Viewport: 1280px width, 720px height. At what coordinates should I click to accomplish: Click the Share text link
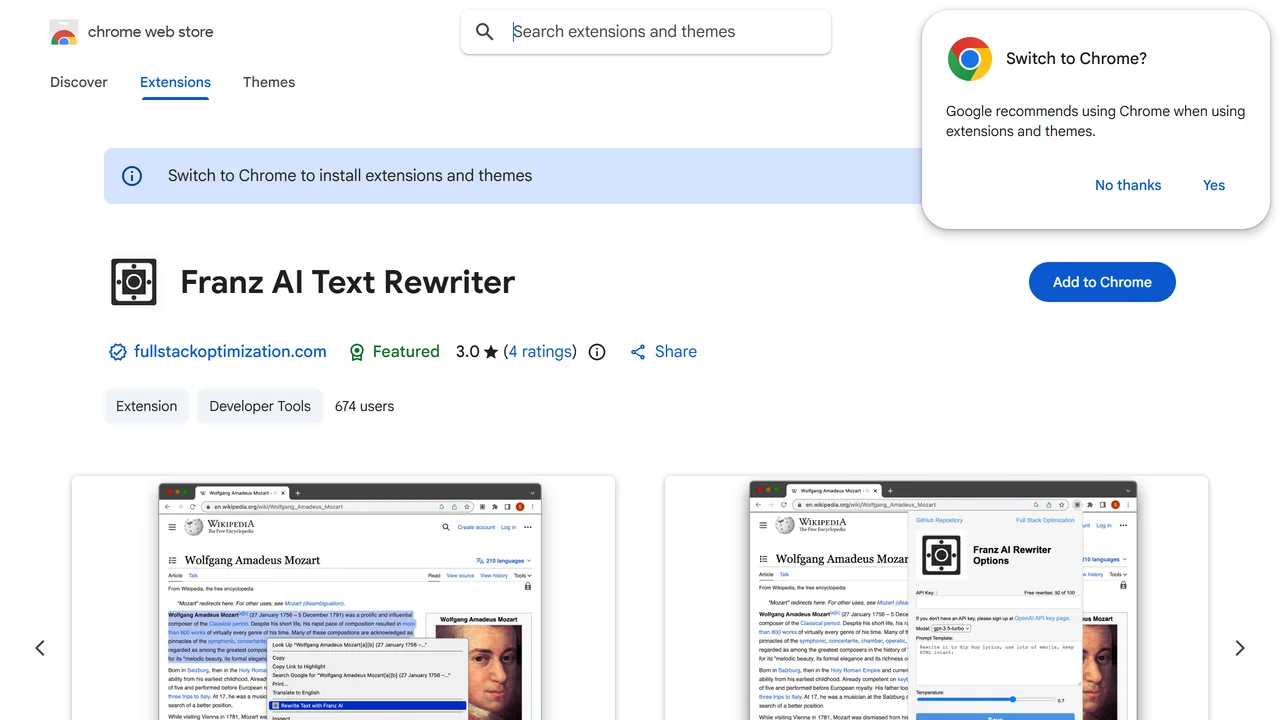[x=676, y=352]
